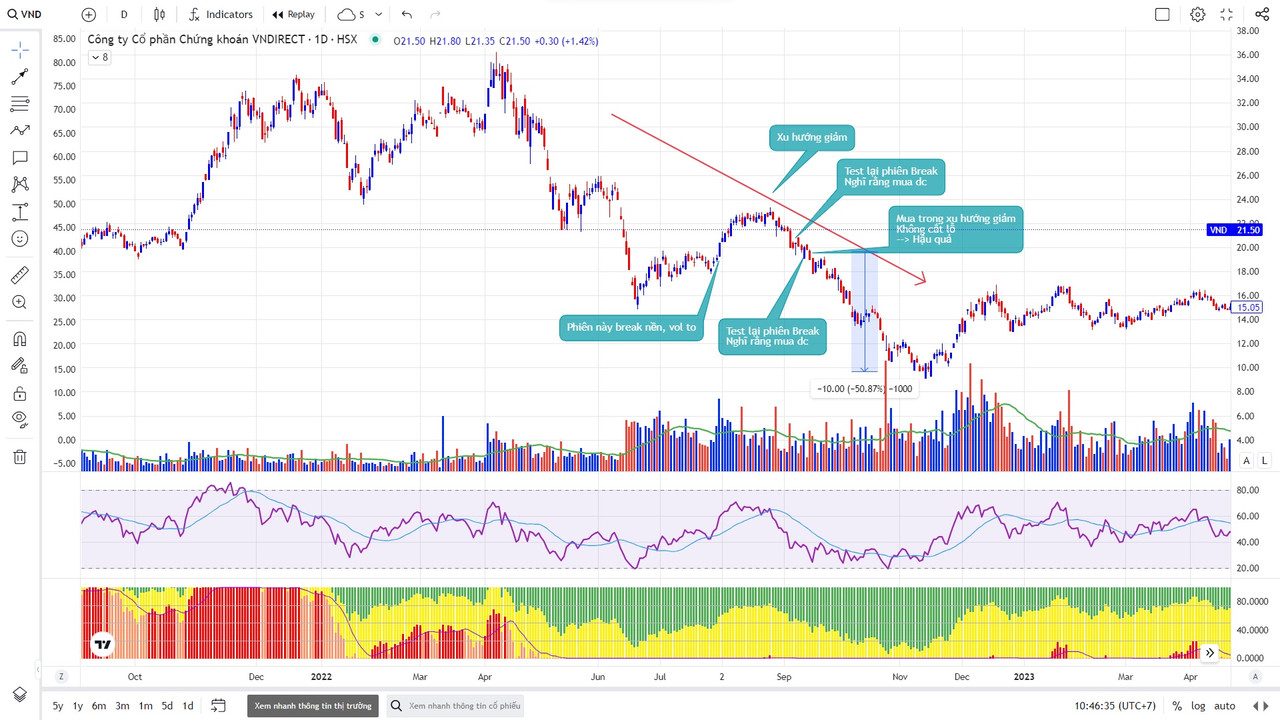The width and height of the screenshot is (1280, 720).
Task: Set date range to 1y
Action: tap(78, 706)
